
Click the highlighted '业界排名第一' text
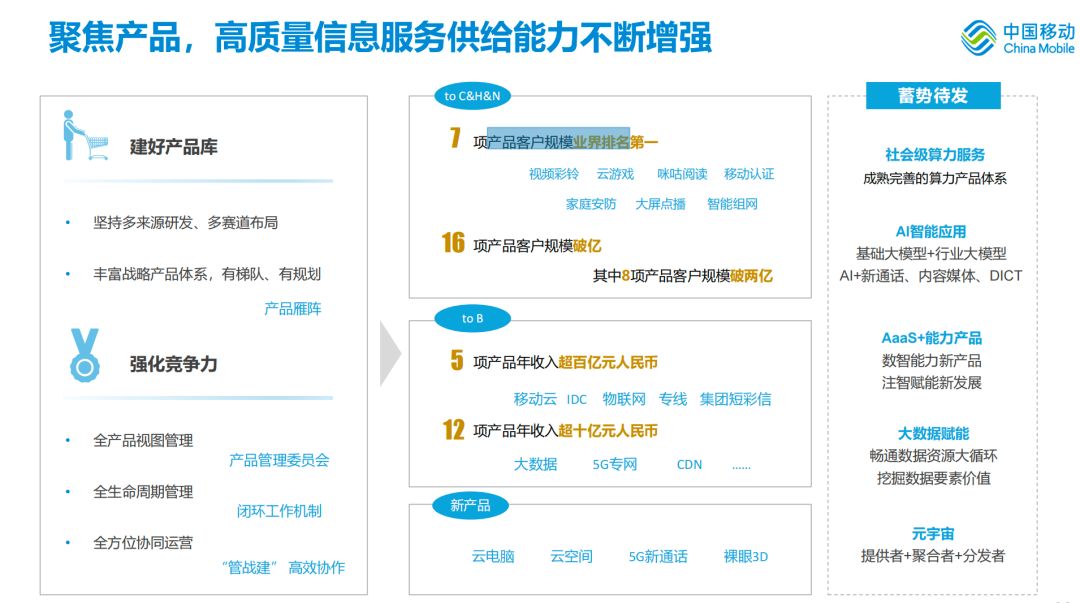click(x=615, y=142)
